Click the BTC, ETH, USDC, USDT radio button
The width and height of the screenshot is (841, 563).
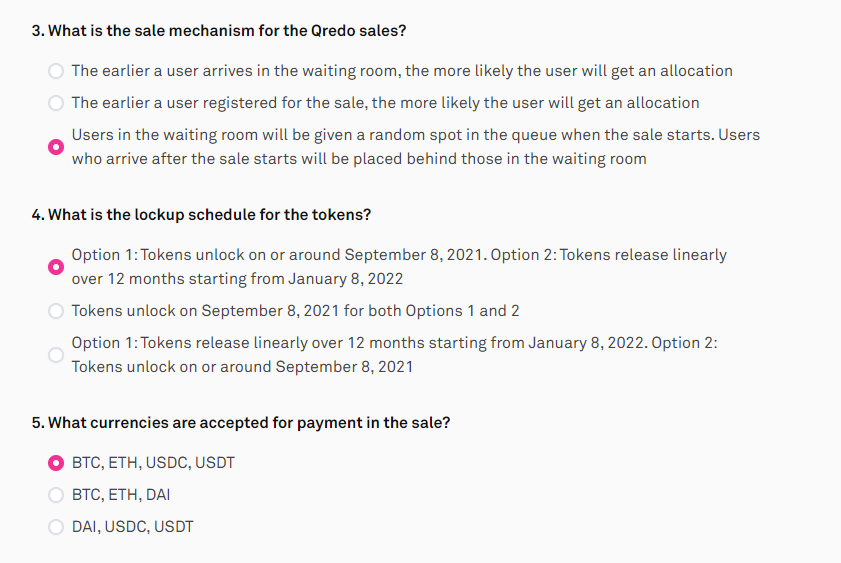click(57, 463)
